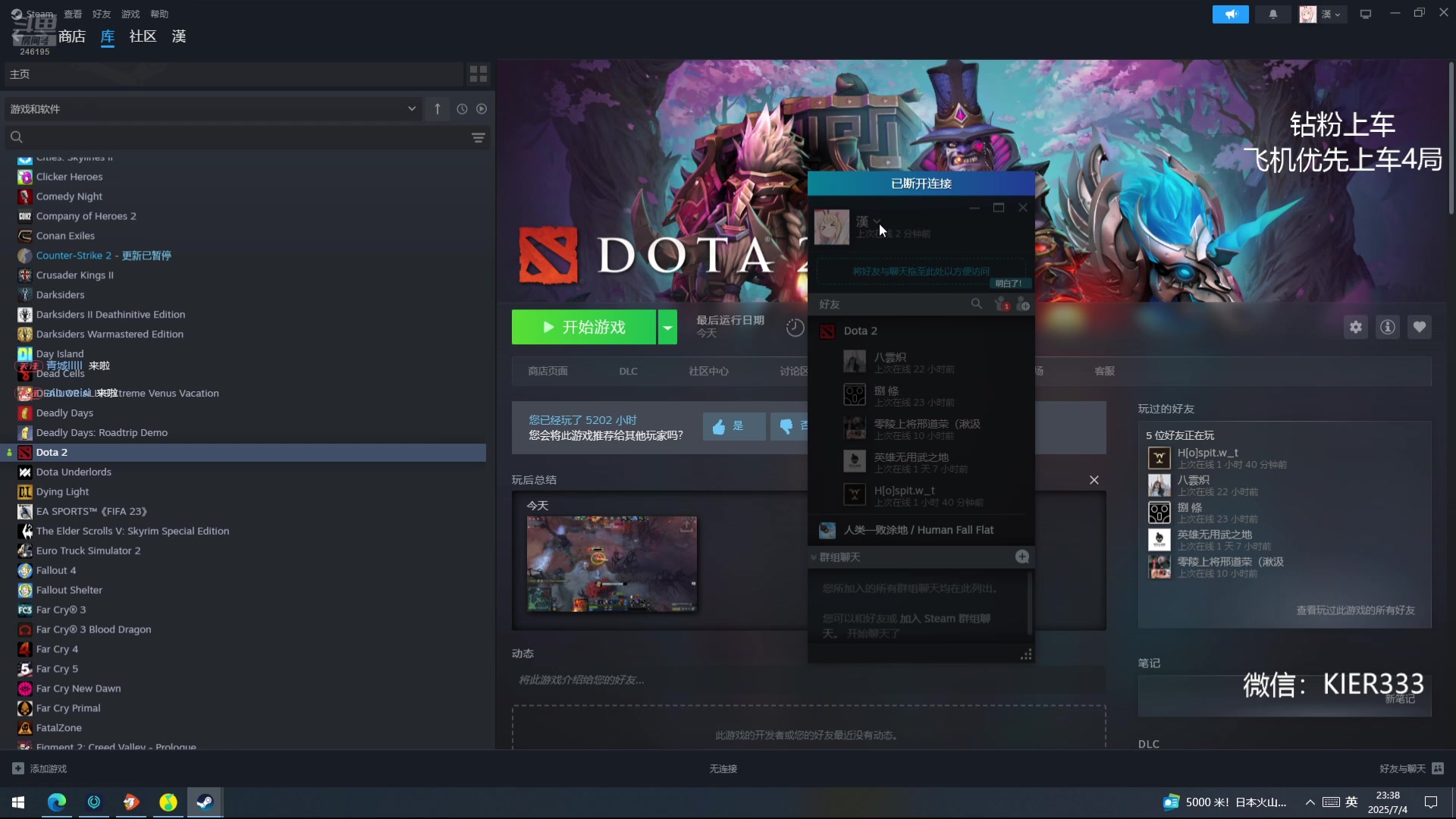1456x819 pixels.
Task: Open the Dota 2 DLC tab
Action: 628,372
